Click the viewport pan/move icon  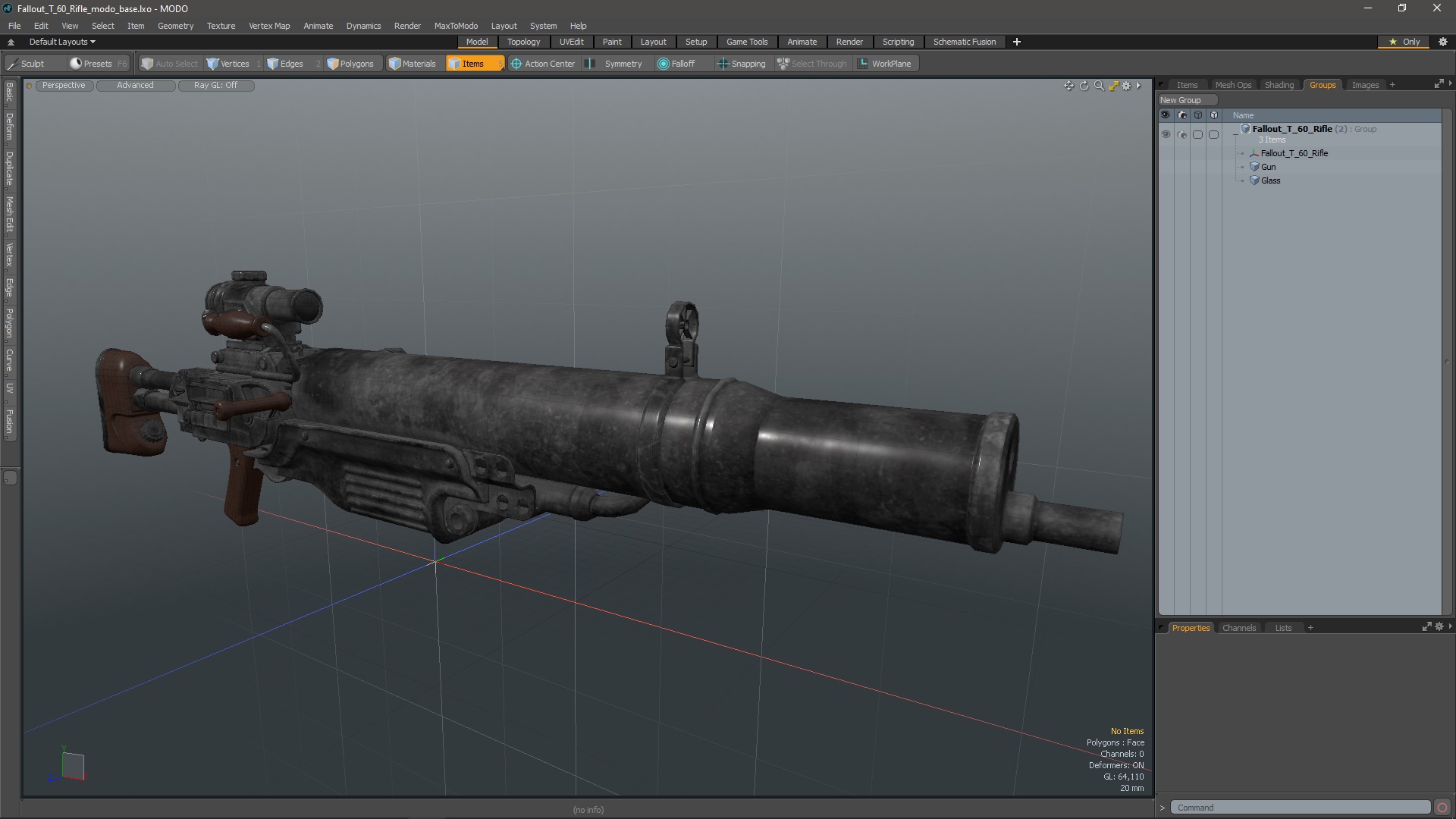click(x=1068, y=86)
